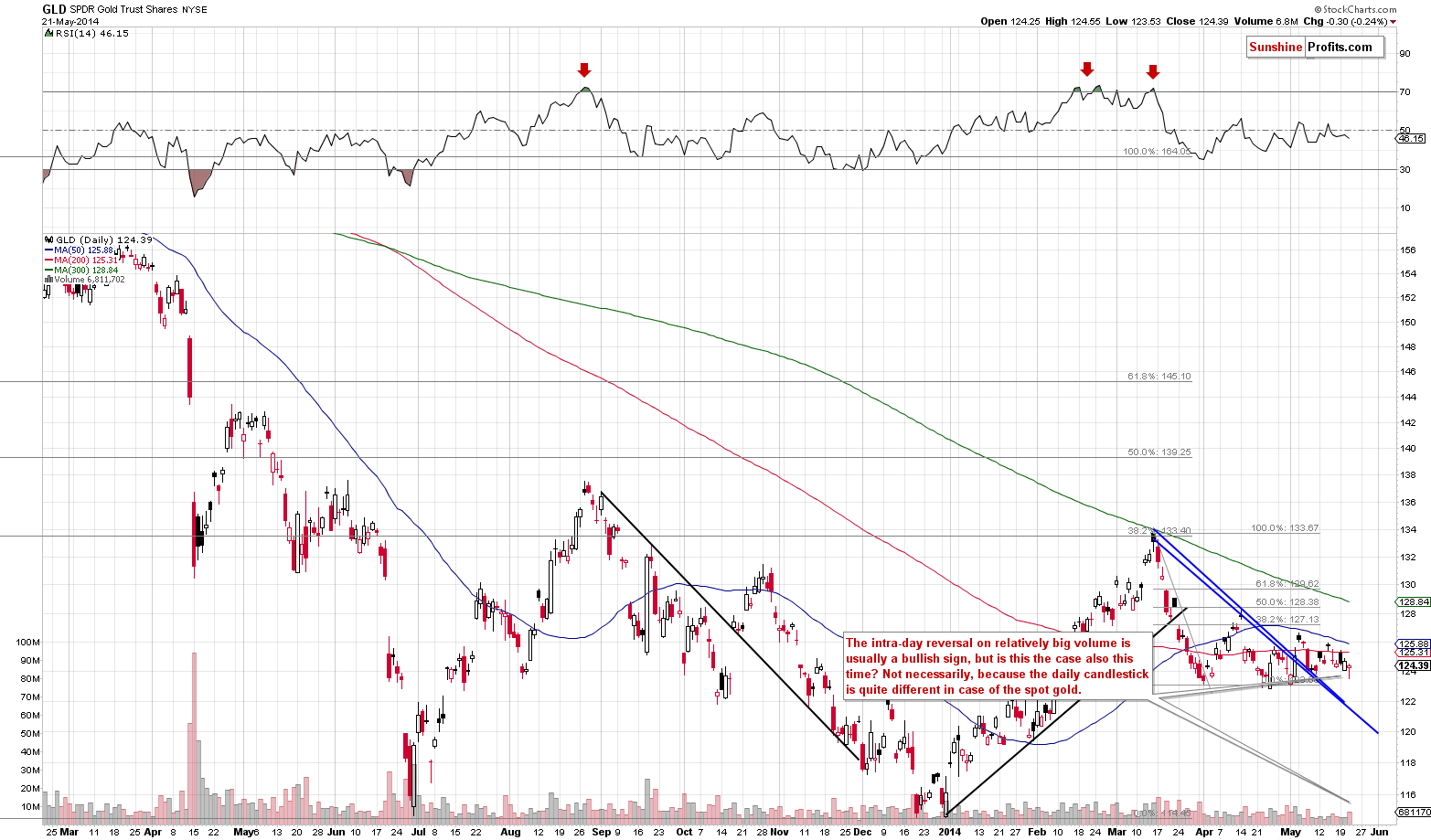Viewport: 1431px width, 840px height.
Task: Click the 'Aug' label on the date axis
Action: coord(510,832)
